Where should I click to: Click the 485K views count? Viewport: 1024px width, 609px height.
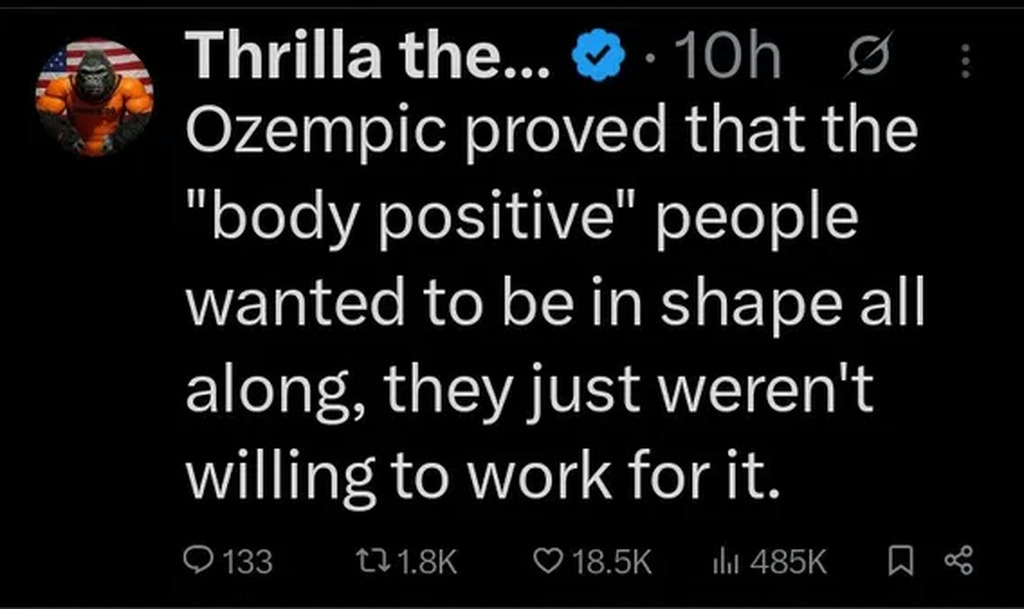[x=787, y=561]
